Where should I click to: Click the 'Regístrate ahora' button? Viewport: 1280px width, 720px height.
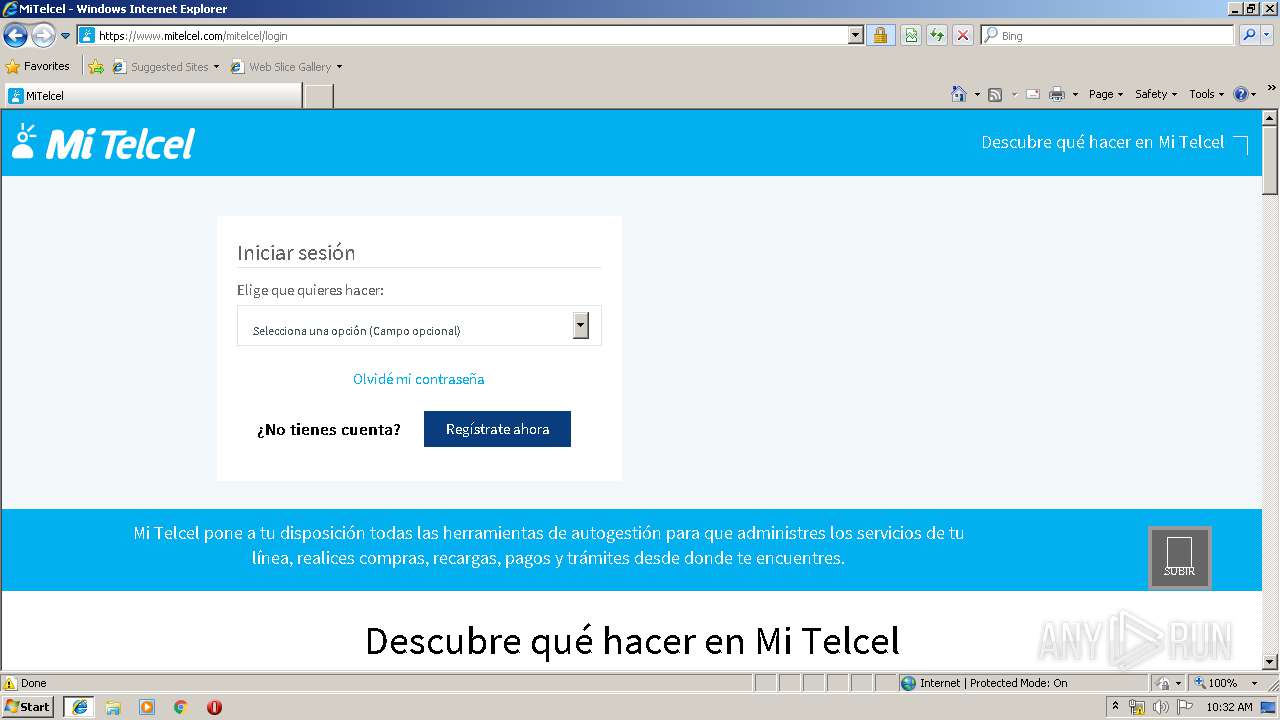[497, 429]
